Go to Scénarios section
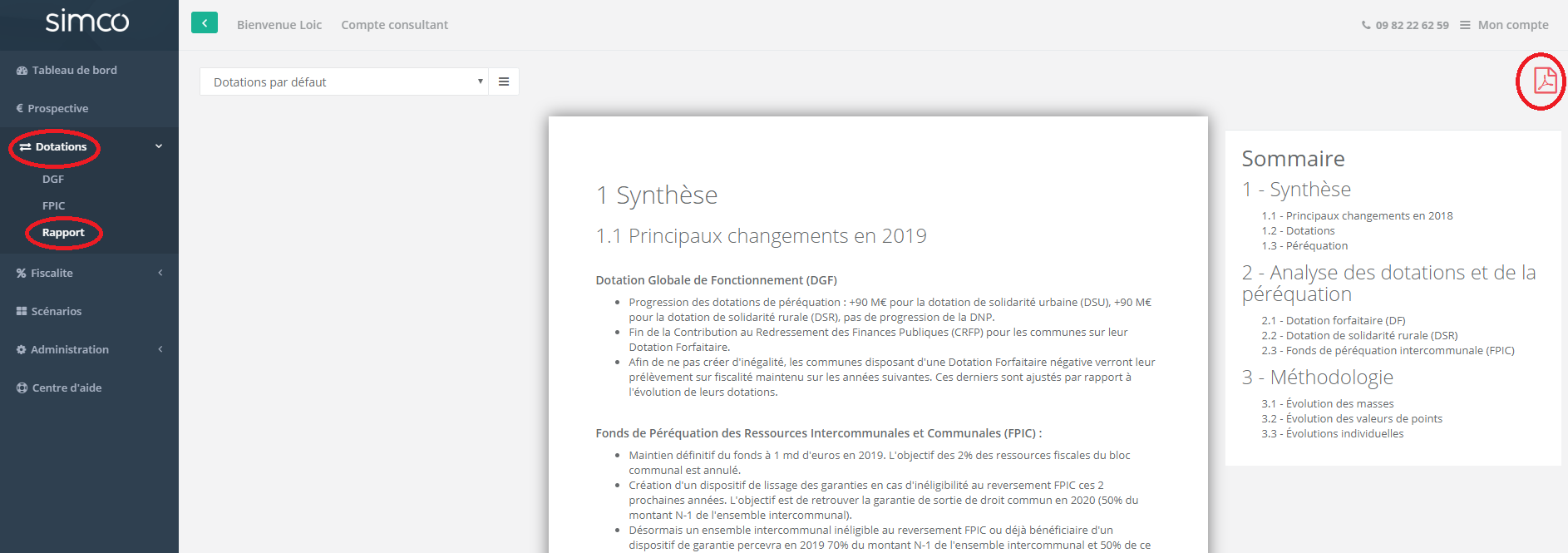This screenshot has height=553, width=1568. 56,311
